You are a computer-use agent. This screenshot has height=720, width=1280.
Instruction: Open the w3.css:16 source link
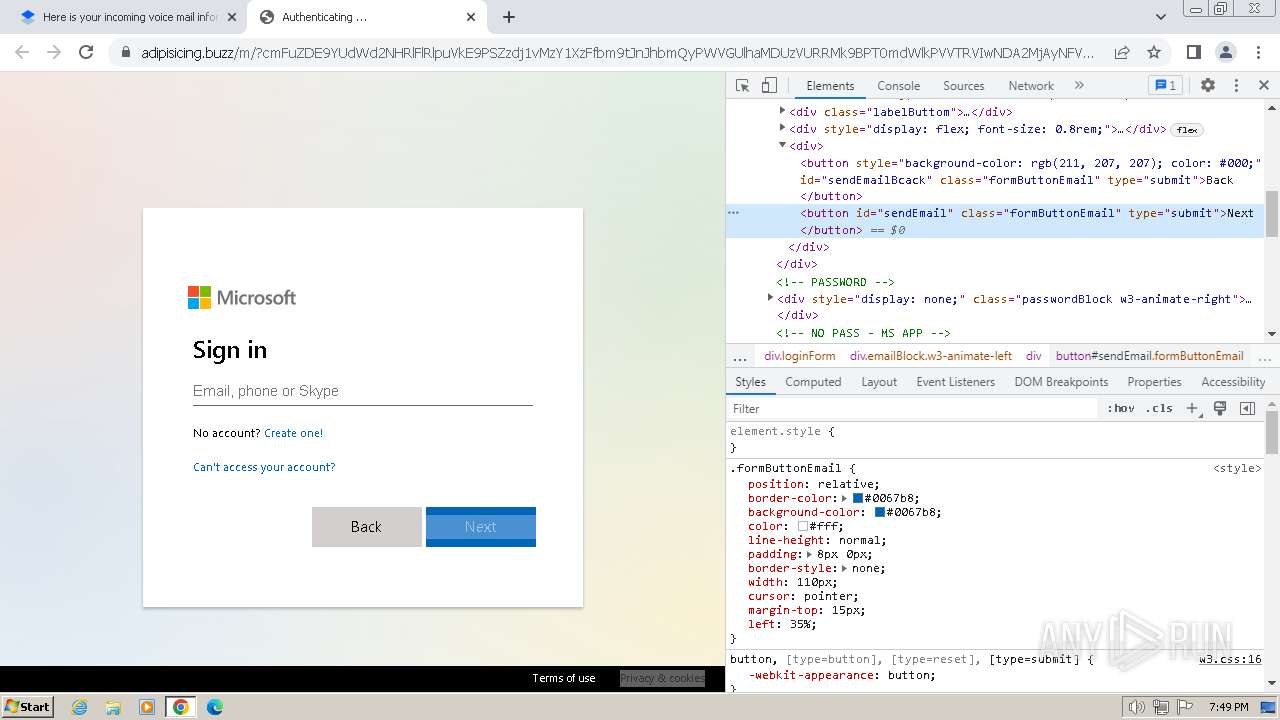1230,659
